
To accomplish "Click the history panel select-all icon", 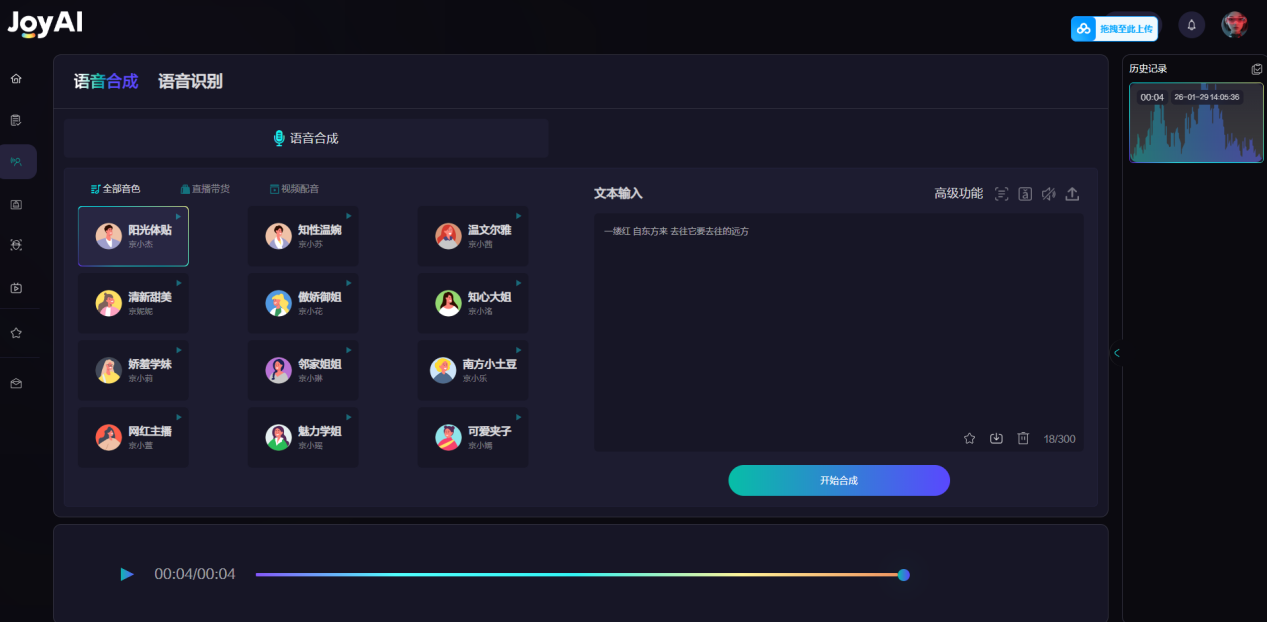I will pos(1257,69).
